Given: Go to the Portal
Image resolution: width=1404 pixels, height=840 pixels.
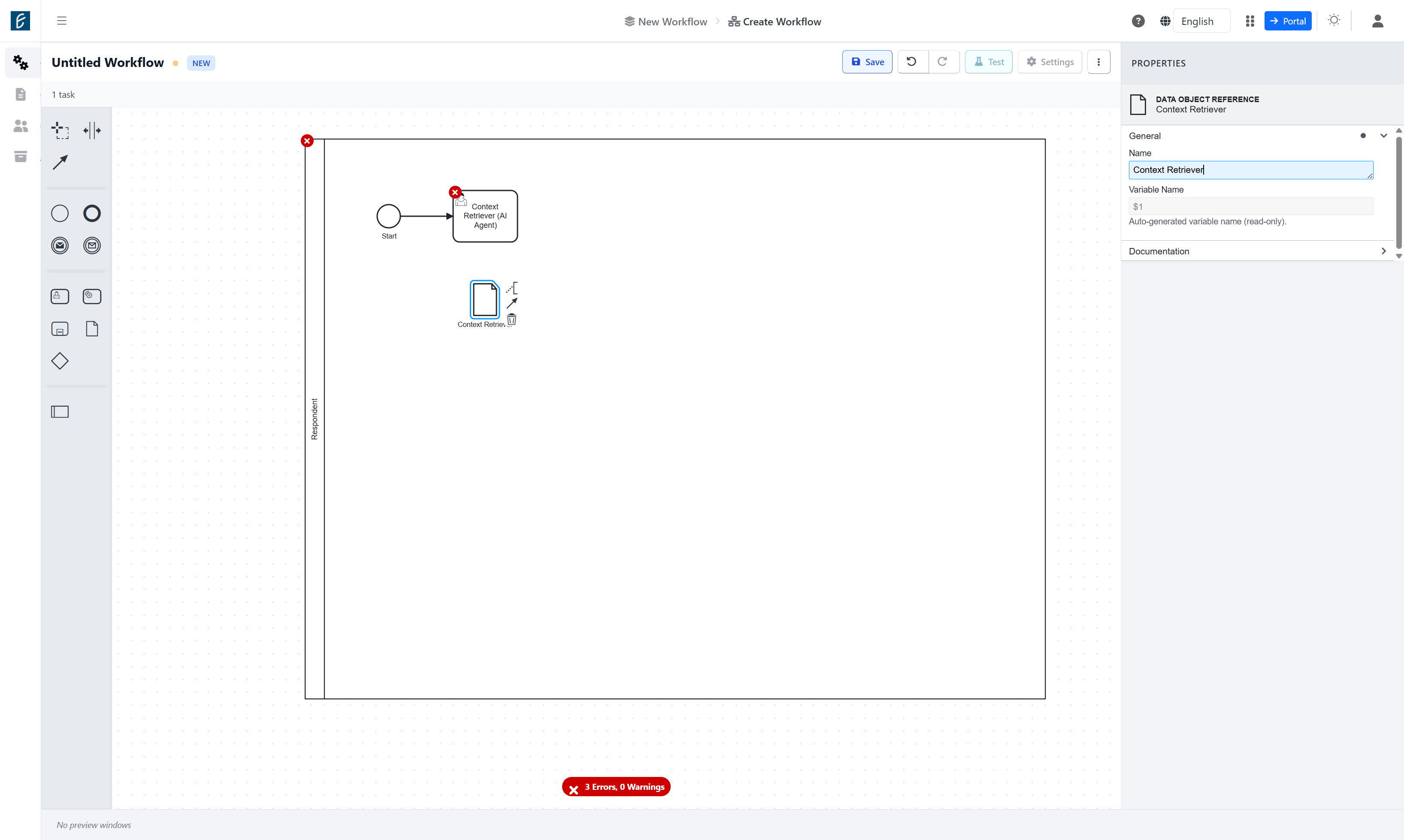Looking at the screenshot, I should coord(1287,21).
